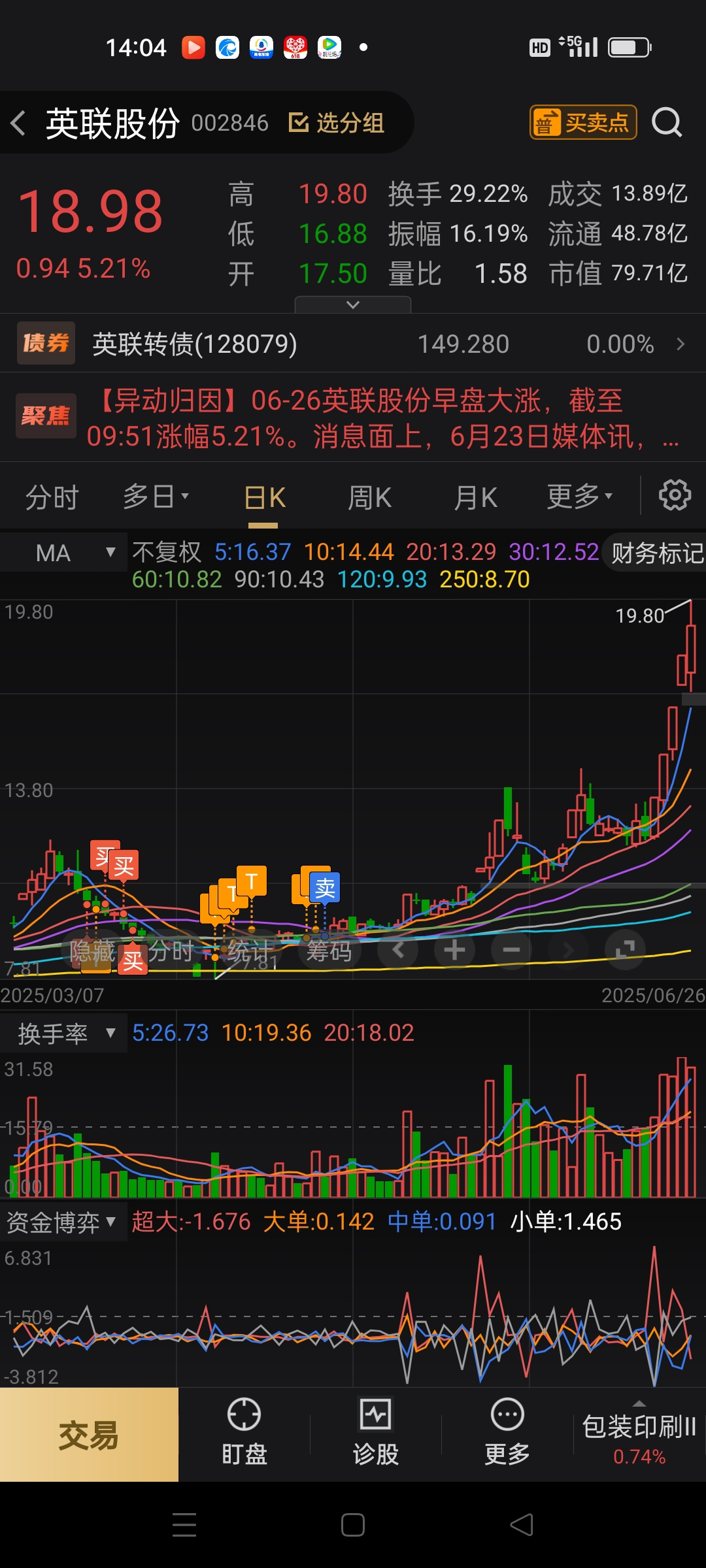Tap the 交易 trade button
Screen dimensions: 706x1568
[x=89, y=1435]
